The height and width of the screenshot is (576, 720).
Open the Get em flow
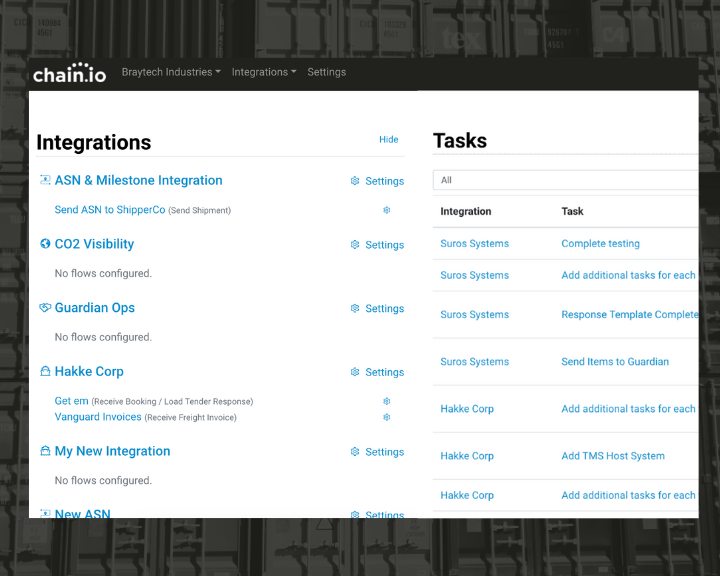[x=71, y=401]
